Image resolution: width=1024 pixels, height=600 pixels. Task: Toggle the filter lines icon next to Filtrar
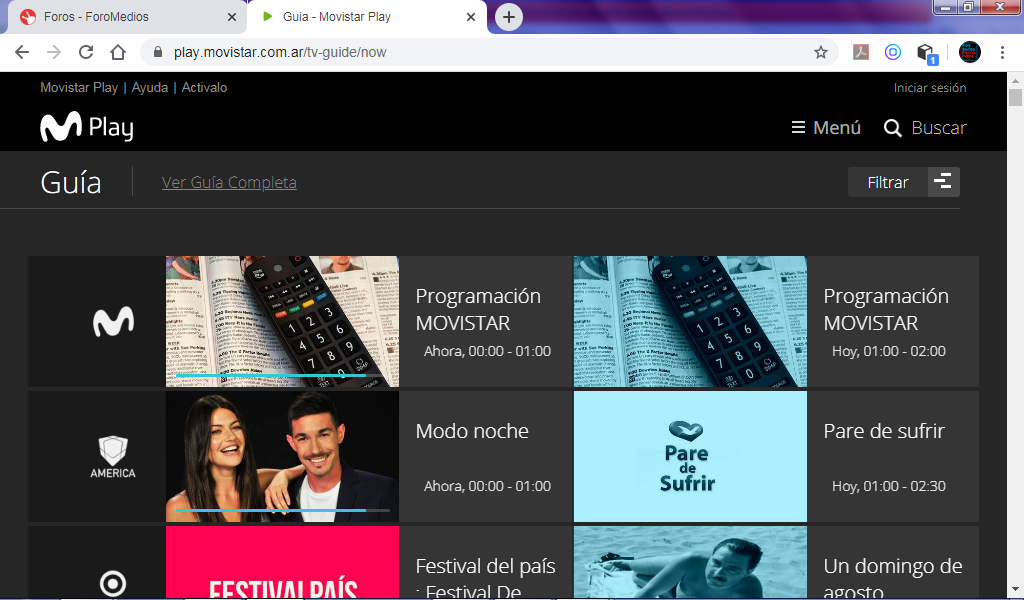point(944,182)
